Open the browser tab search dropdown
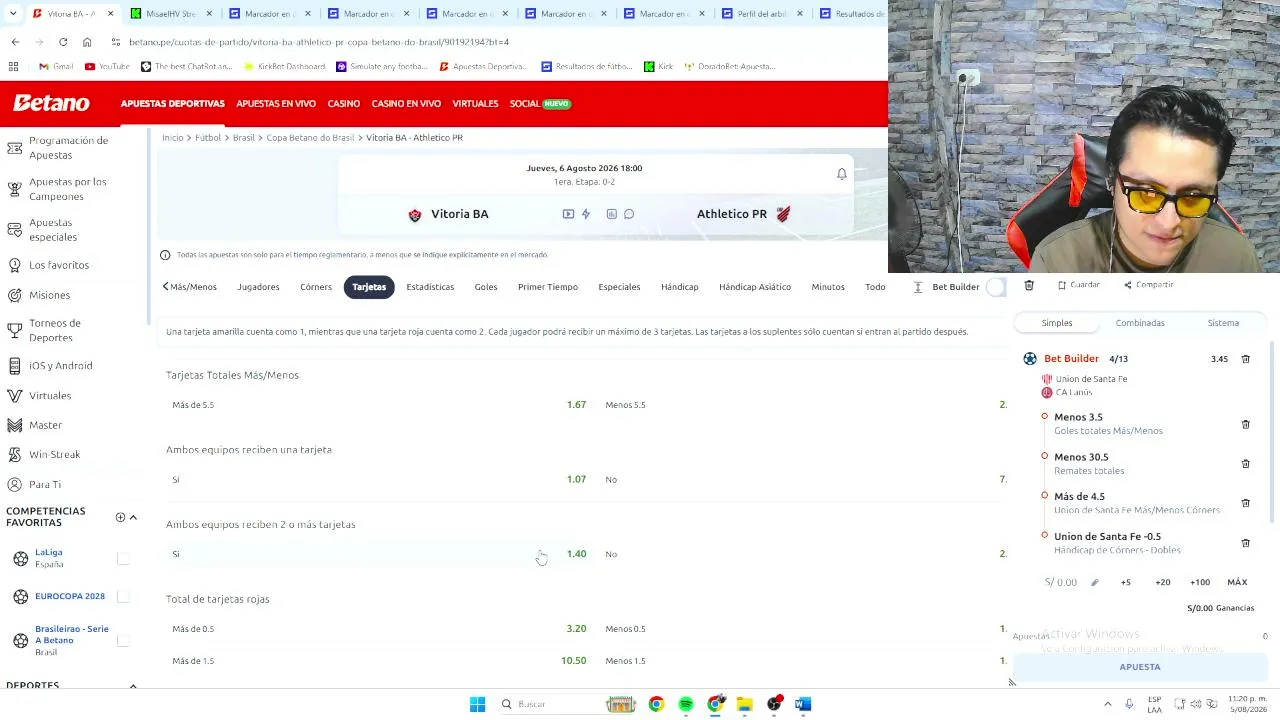Image resolution: width=1280 pixels, height=720 pixels. (x=13, y=13)
